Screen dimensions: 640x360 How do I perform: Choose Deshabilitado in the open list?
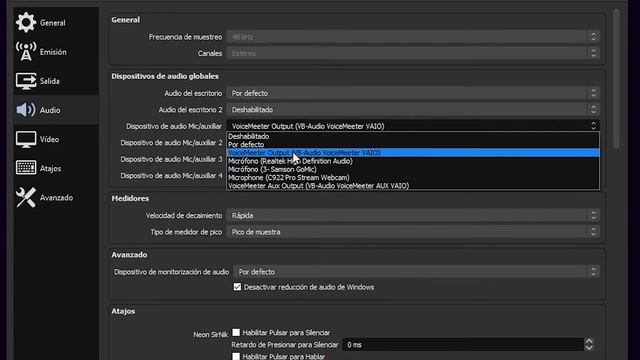tap(413, 136)
